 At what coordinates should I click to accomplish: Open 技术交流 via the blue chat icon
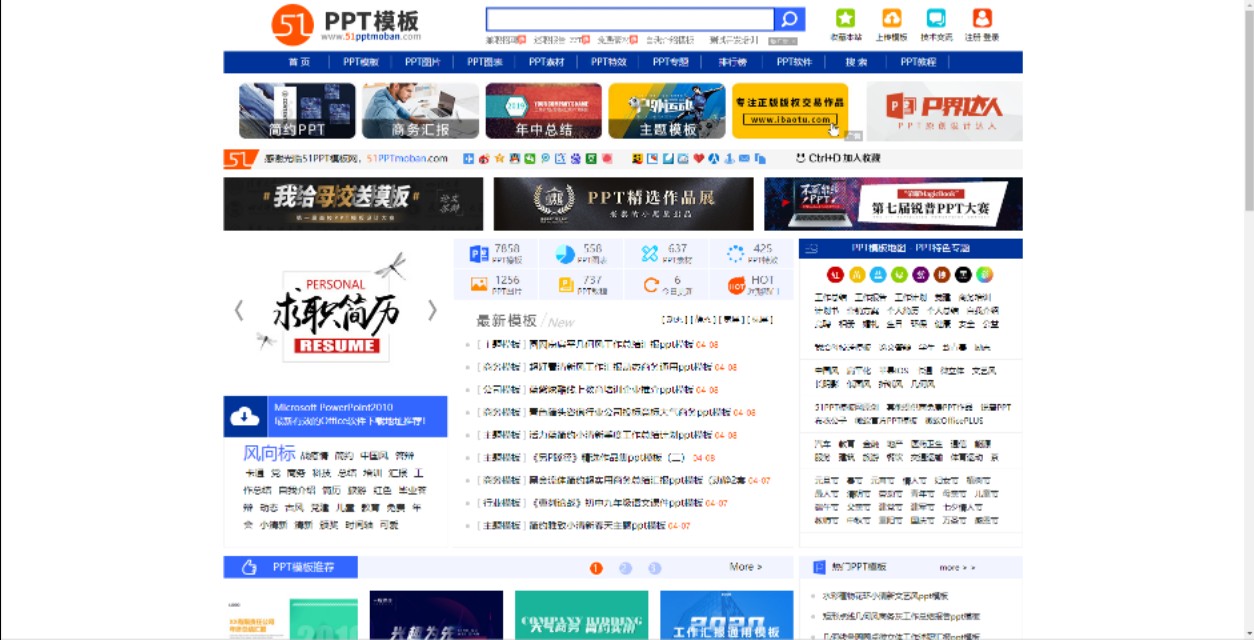point(935,17)
